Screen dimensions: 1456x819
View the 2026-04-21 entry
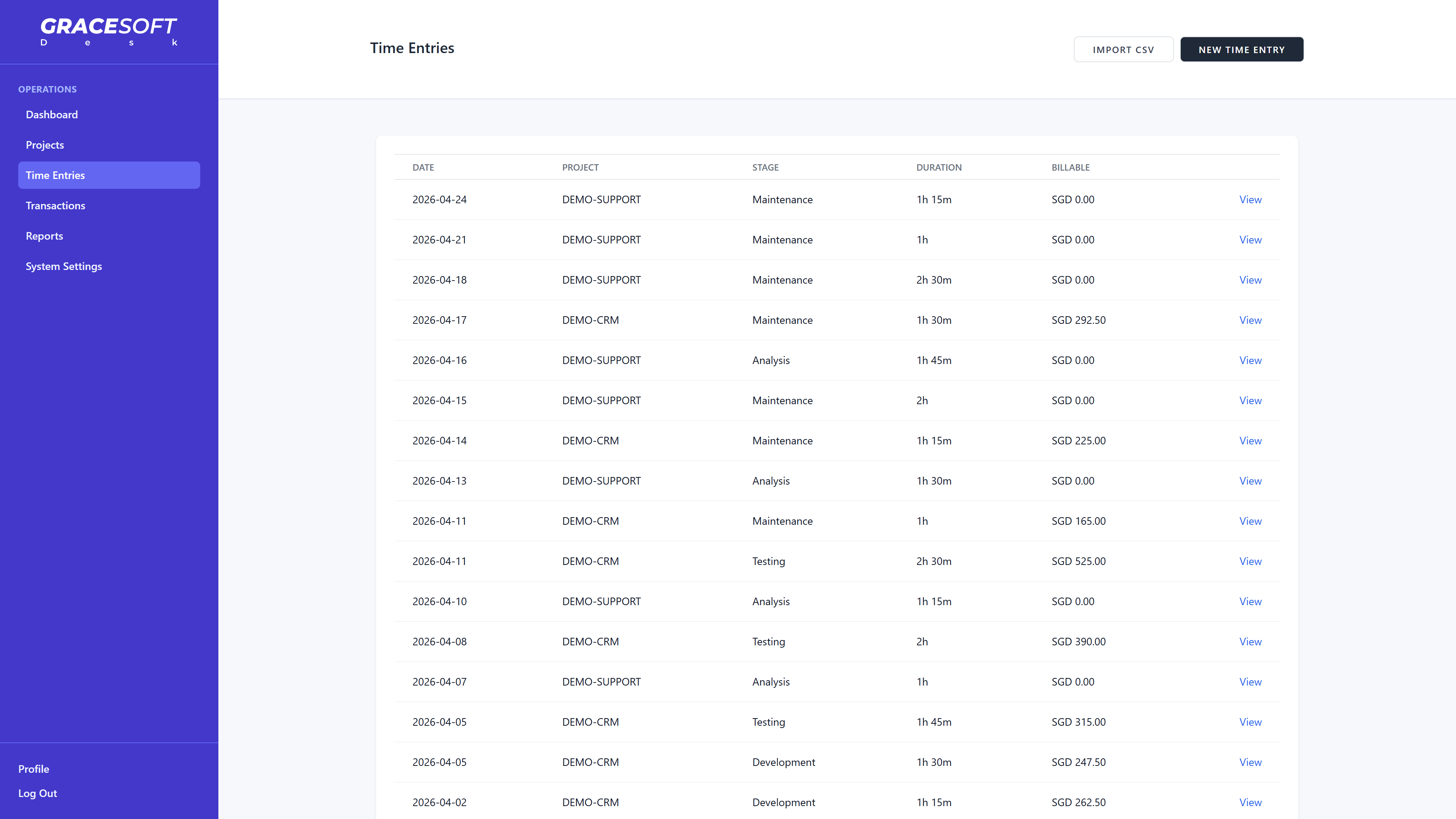tap(1250, 240)
